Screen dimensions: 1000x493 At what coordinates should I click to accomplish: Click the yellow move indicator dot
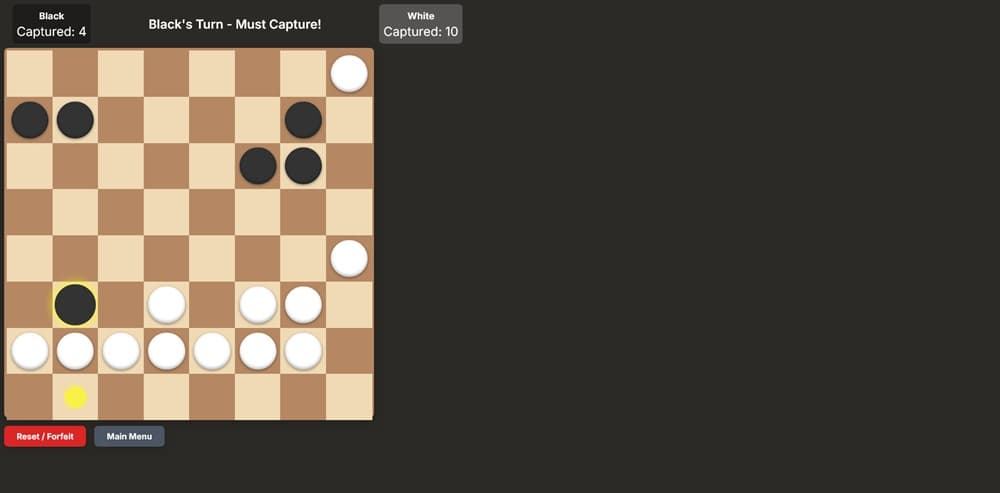(75, 397)
